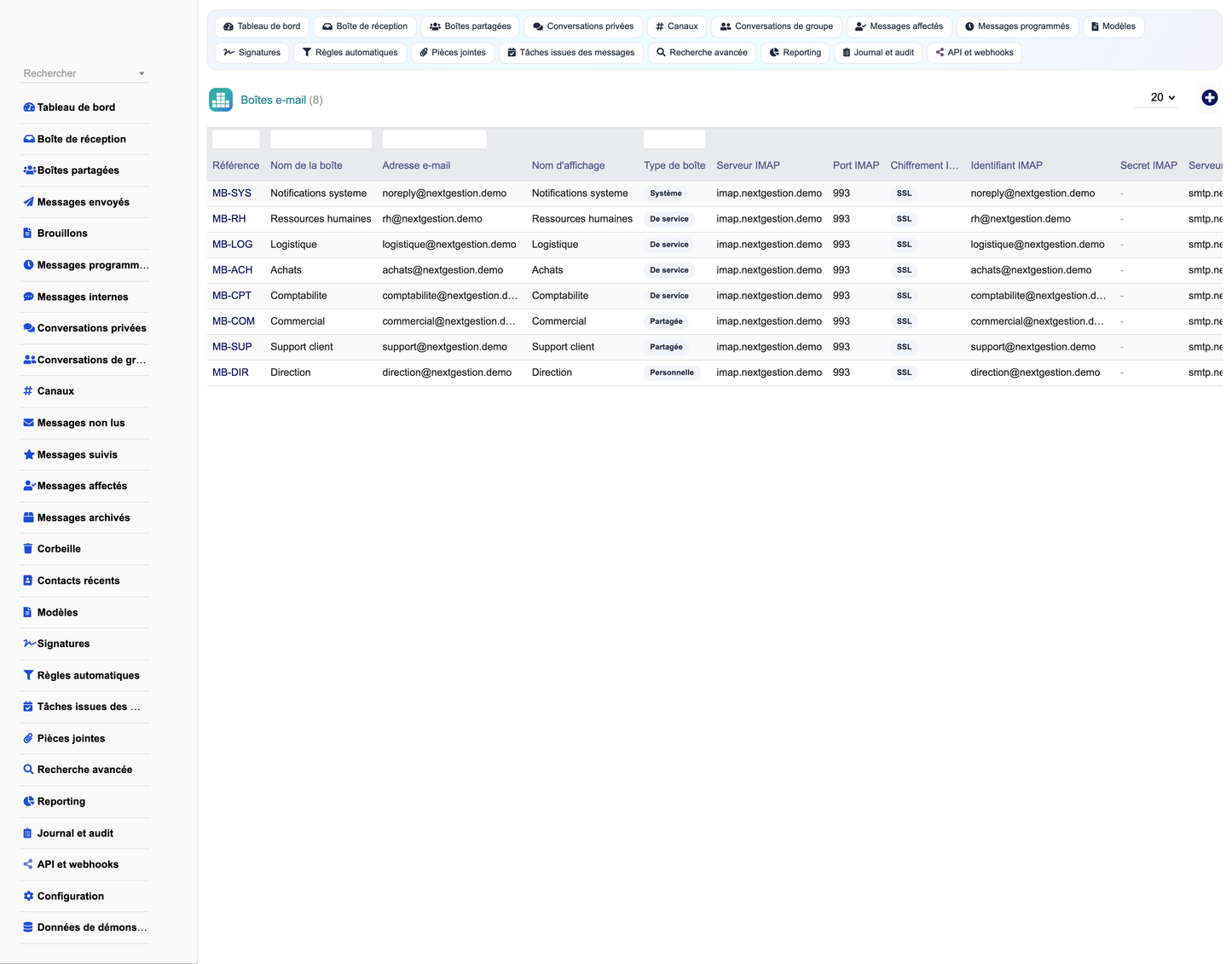Click the Tableau de bord sidebar icon
The width and height of the screenshot is (1232, 964).
pos(29,107)
